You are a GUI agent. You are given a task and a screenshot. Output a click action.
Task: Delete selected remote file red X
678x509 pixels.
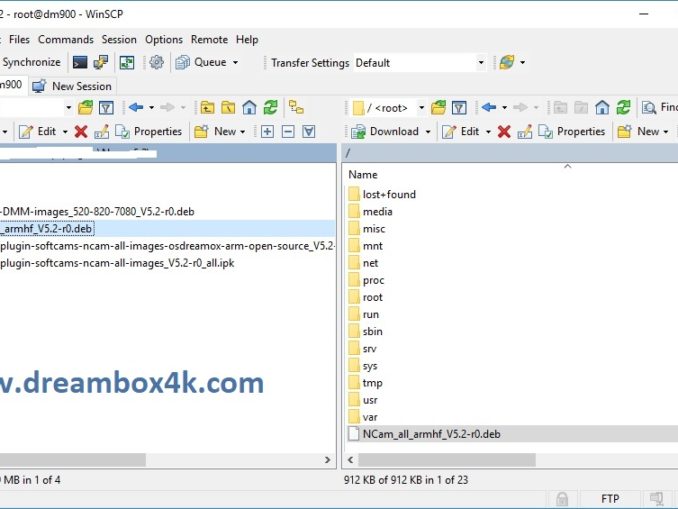pyautogui.click(x=504, y=131)
